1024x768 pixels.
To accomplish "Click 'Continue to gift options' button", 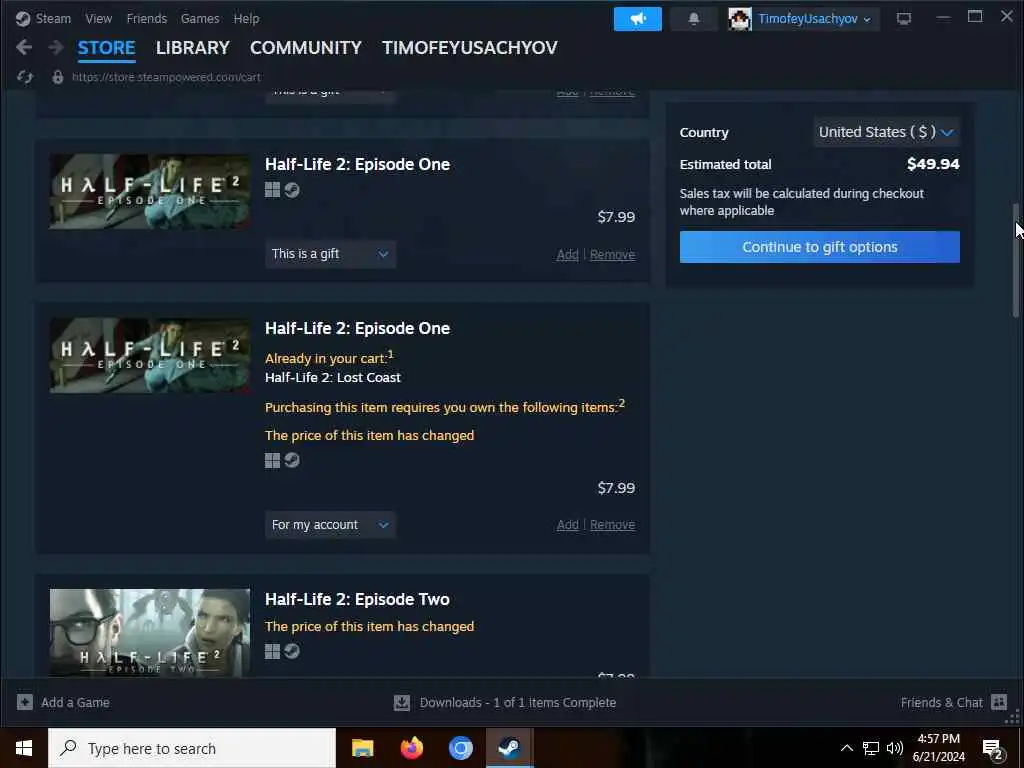I will coord(820,247).
